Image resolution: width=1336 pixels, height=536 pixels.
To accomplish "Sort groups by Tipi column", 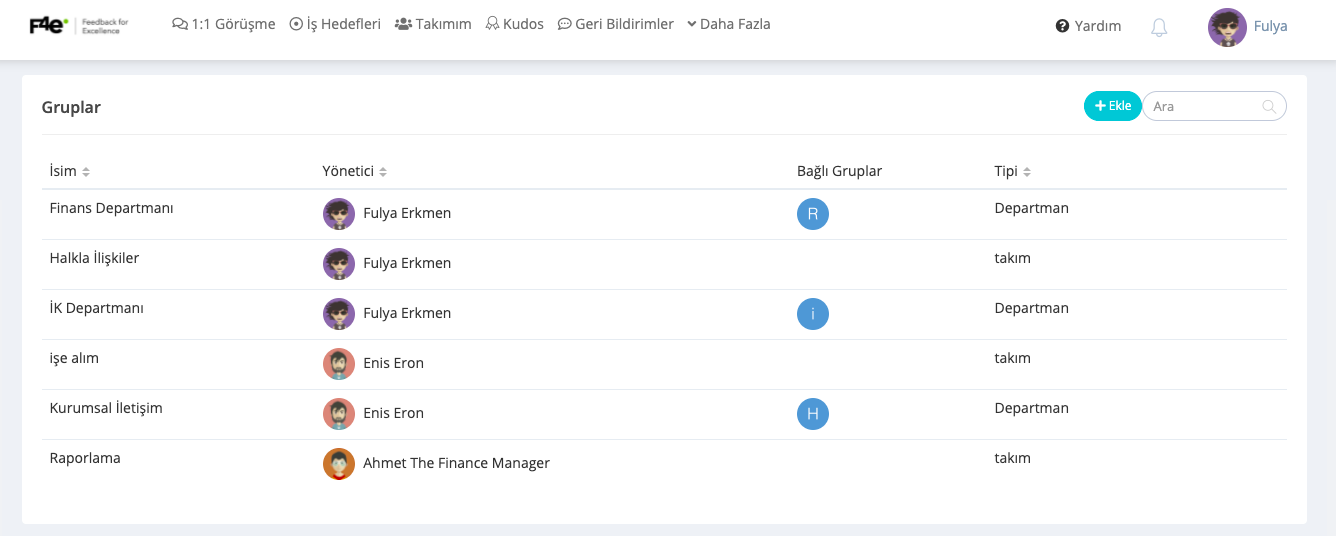I will pyautogui.click(x=1027, y=172).
